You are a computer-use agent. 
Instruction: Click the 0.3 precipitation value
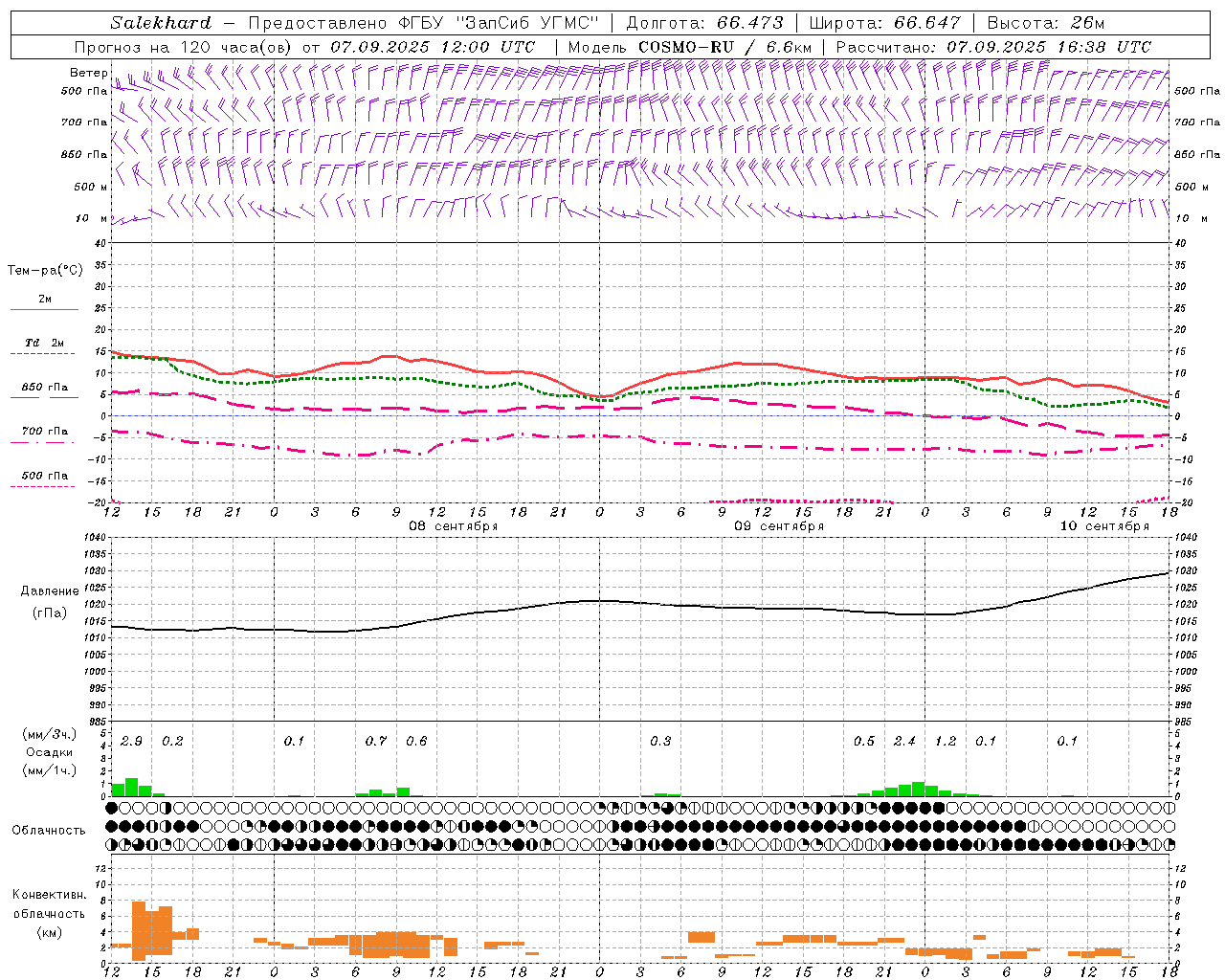click(660, 741)
